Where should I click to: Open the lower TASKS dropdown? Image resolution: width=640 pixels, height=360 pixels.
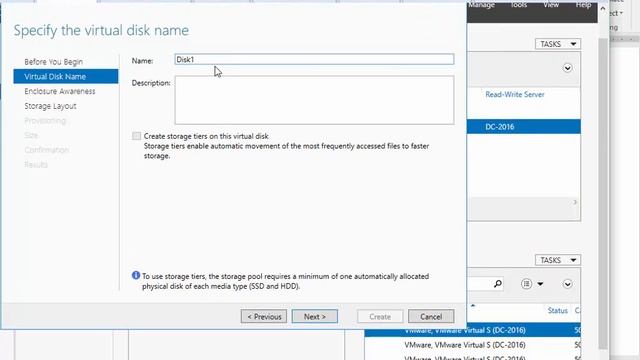558,260
